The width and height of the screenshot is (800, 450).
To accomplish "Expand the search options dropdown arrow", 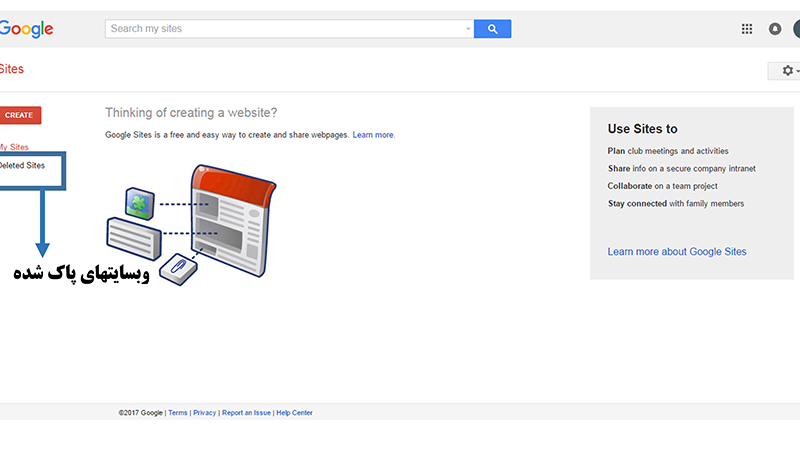I will 468,29.
